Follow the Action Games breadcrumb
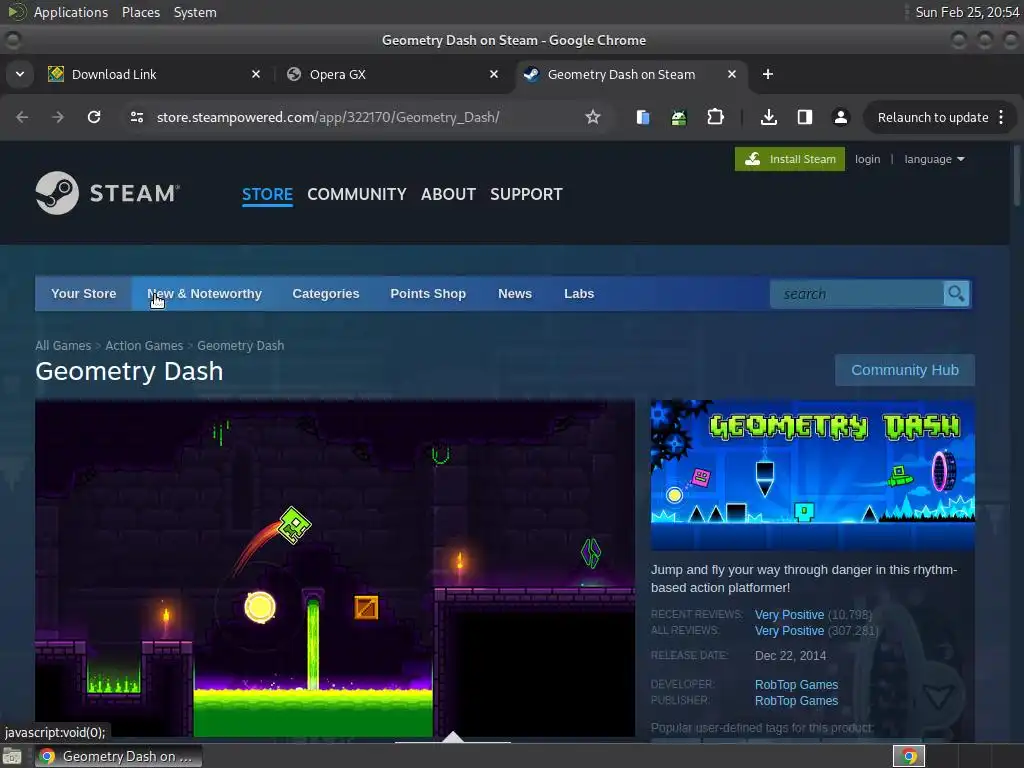Viewport: 1024px width, 768px height. (144, 345)
